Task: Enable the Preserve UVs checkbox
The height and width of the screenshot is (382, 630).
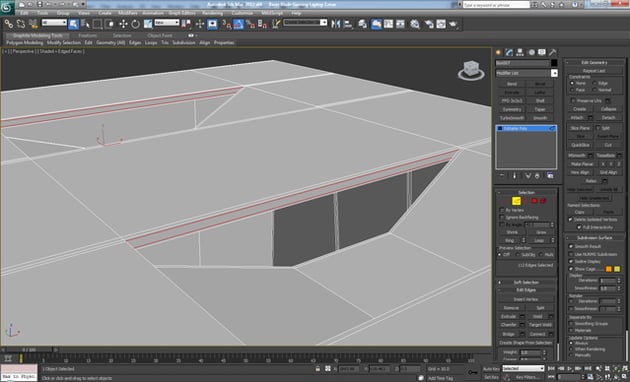Action: 573,101
